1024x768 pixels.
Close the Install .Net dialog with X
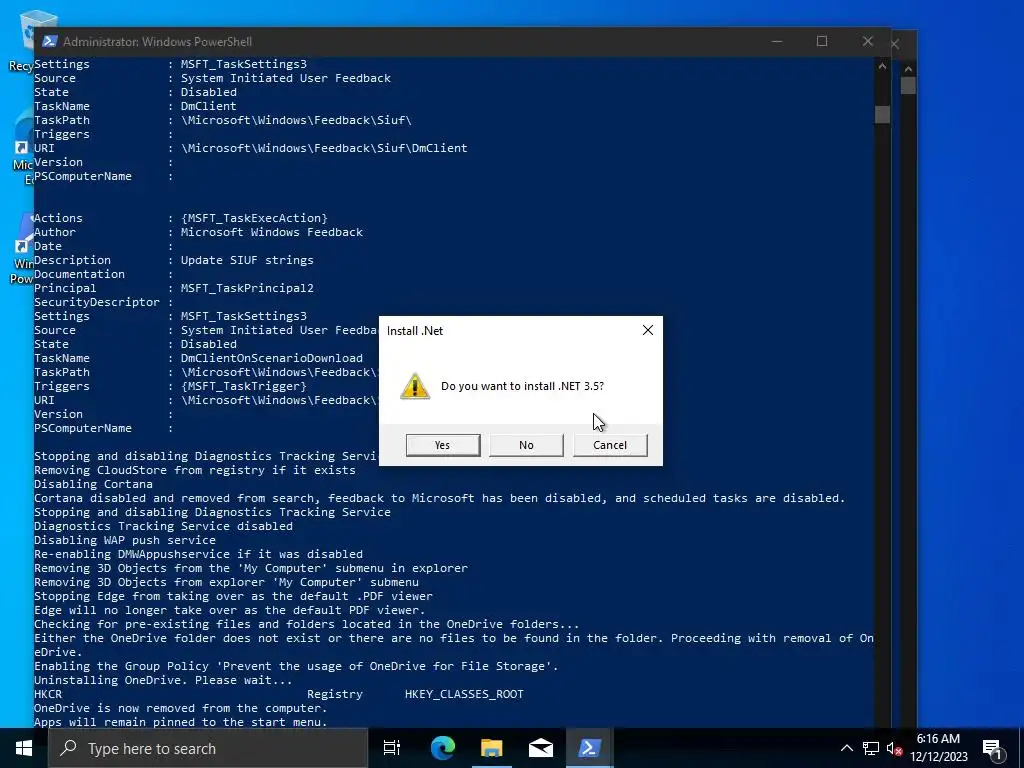pos(648,330)
